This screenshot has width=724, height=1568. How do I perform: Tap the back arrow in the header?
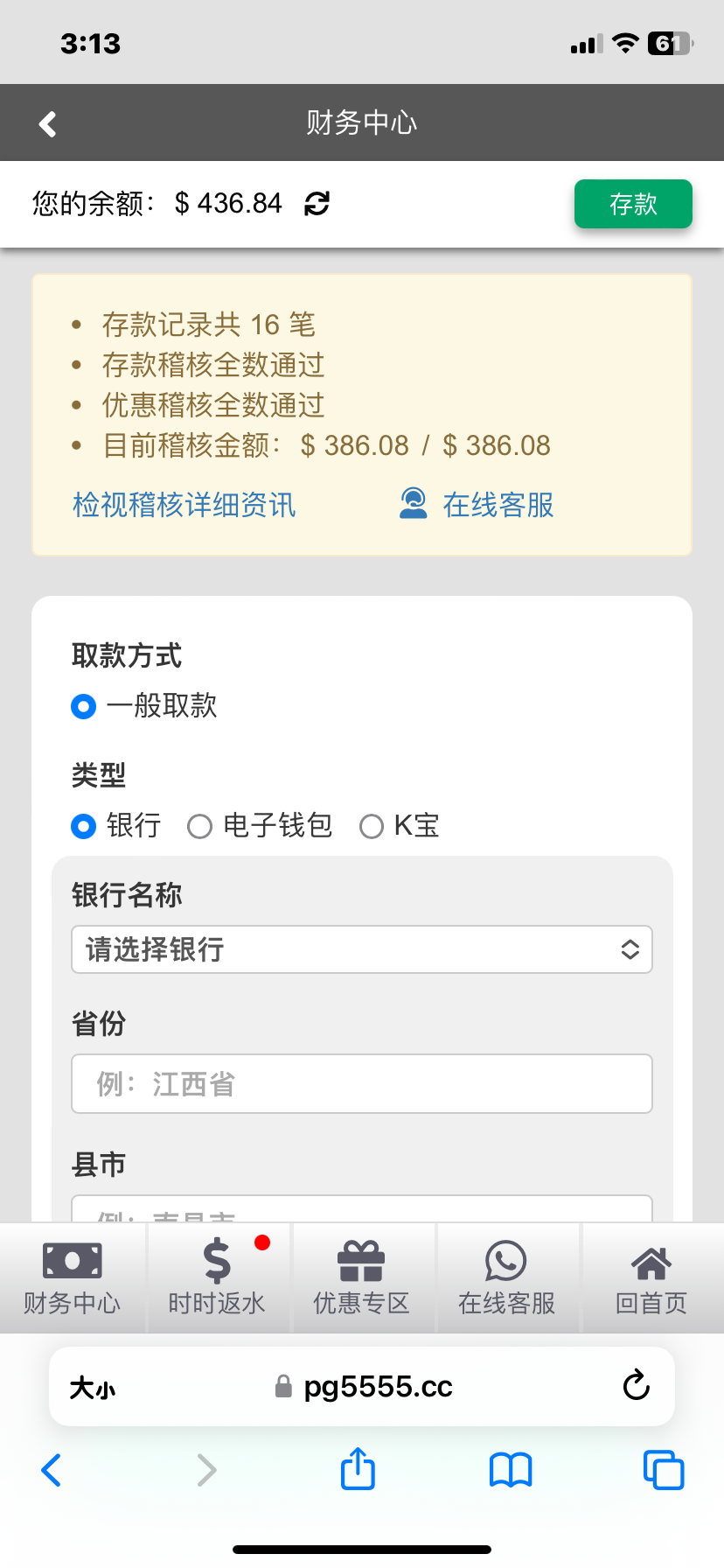tap(48, 123)
